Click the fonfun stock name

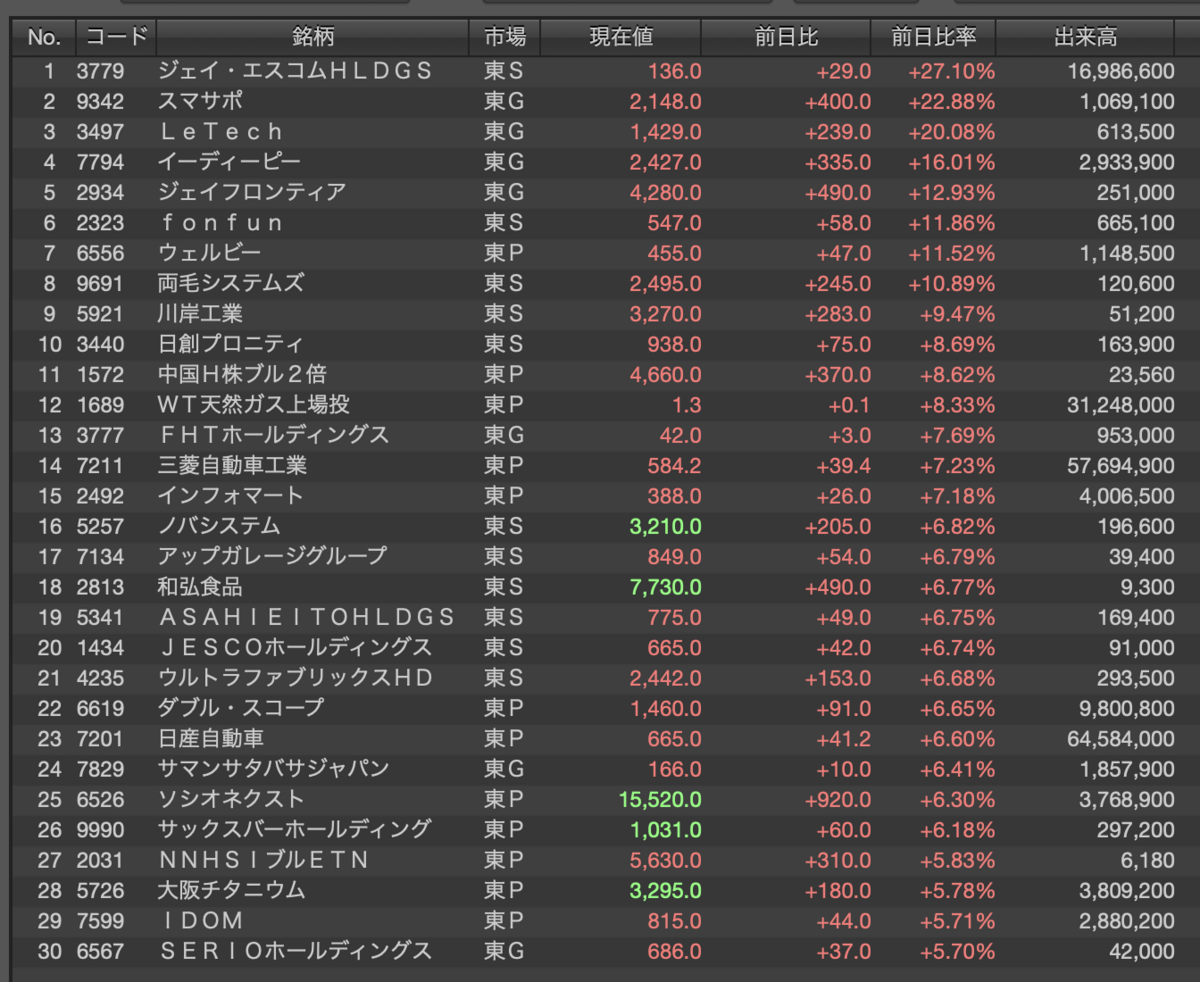point(221,222)
